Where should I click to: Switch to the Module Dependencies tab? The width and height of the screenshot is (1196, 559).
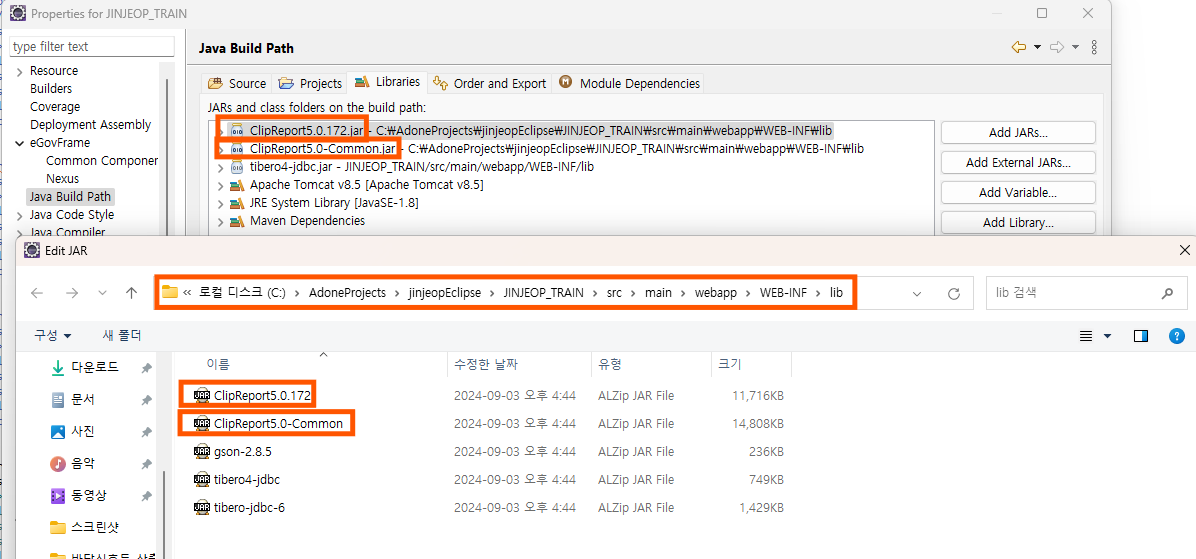pyautogui.click(x=630, y=83)
